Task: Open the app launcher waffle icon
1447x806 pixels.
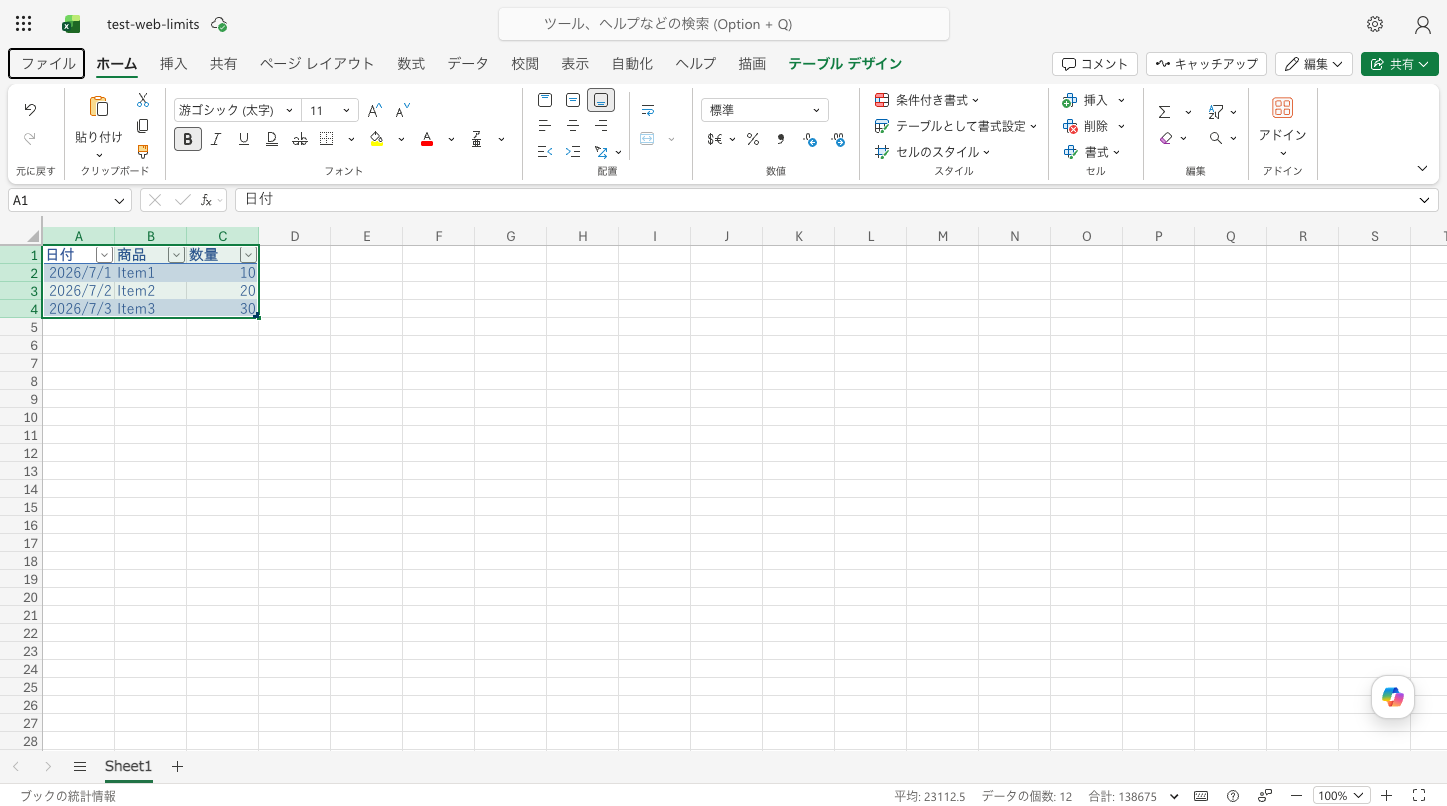Action: [23, 24]
